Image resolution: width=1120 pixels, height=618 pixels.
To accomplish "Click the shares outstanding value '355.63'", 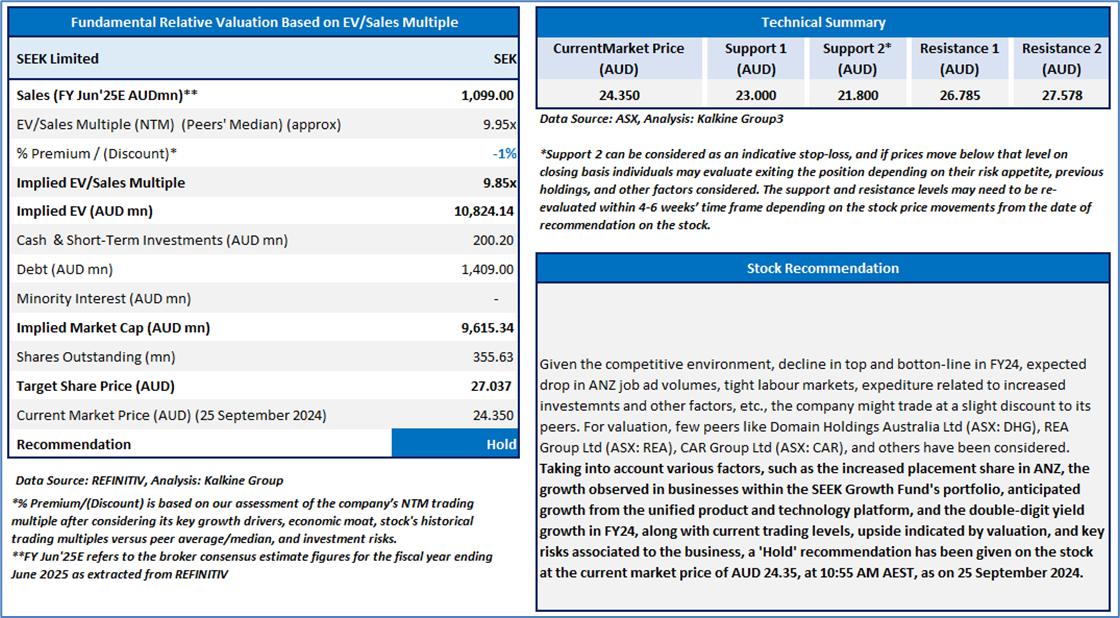I will coord(494,357).
